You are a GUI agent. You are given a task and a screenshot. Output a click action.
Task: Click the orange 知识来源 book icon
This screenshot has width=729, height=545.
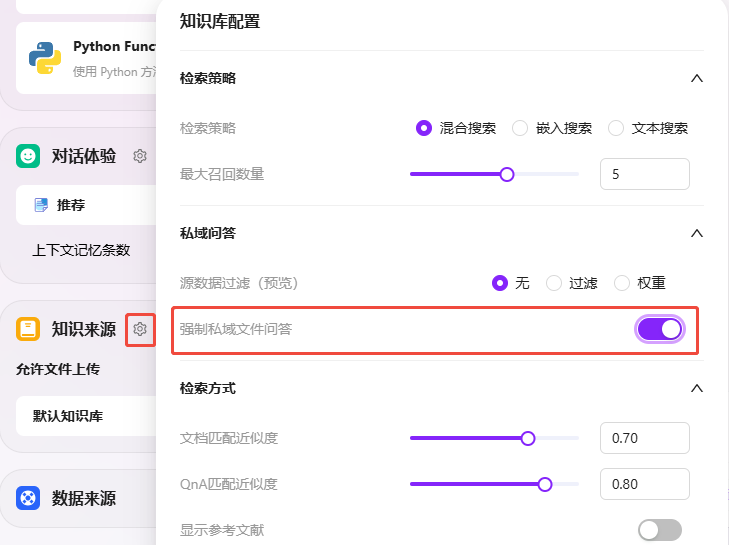tap(28, 329)
